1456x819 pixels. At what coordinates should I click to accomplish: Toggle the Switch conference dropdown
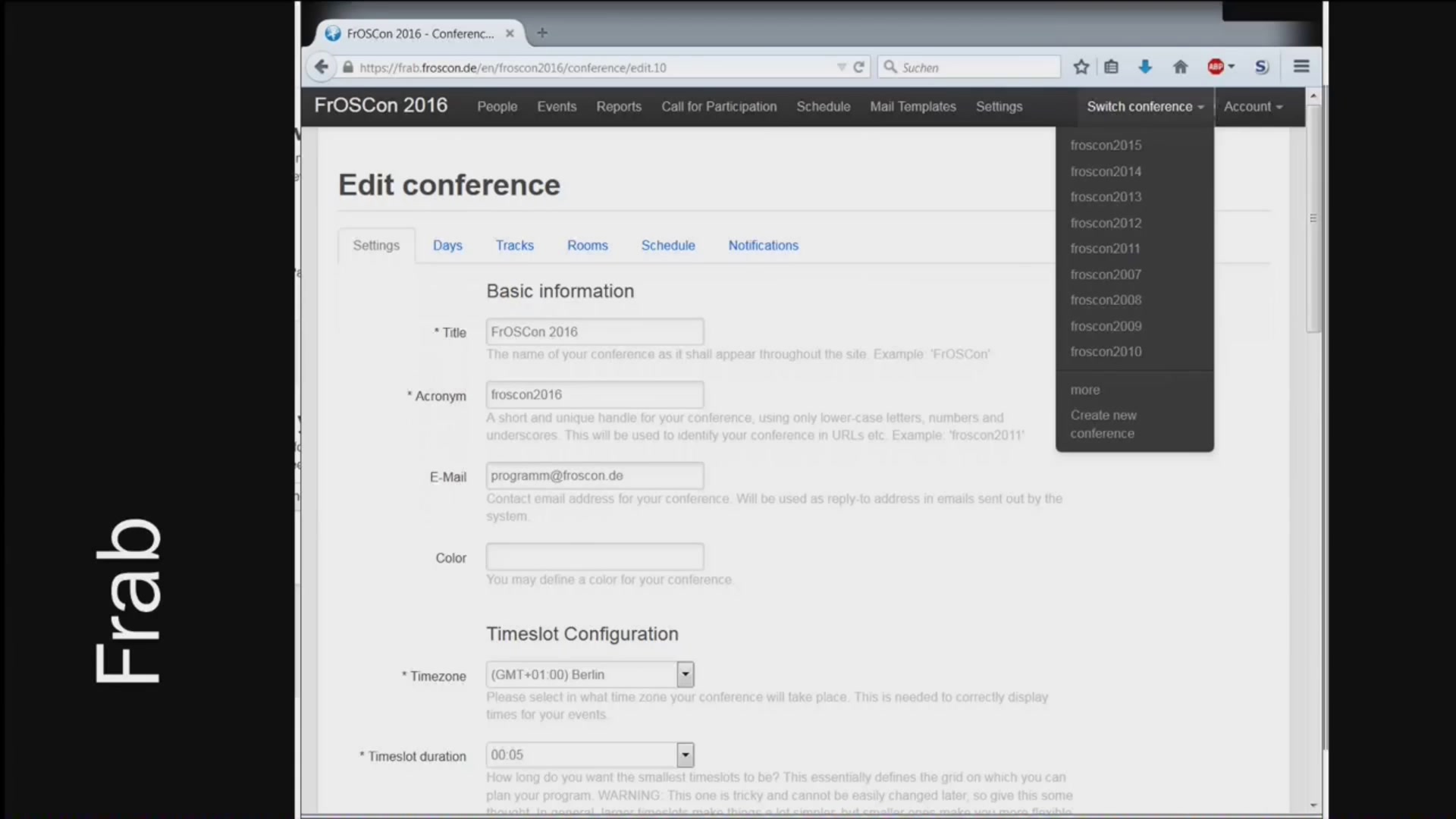coord(1145,107)
